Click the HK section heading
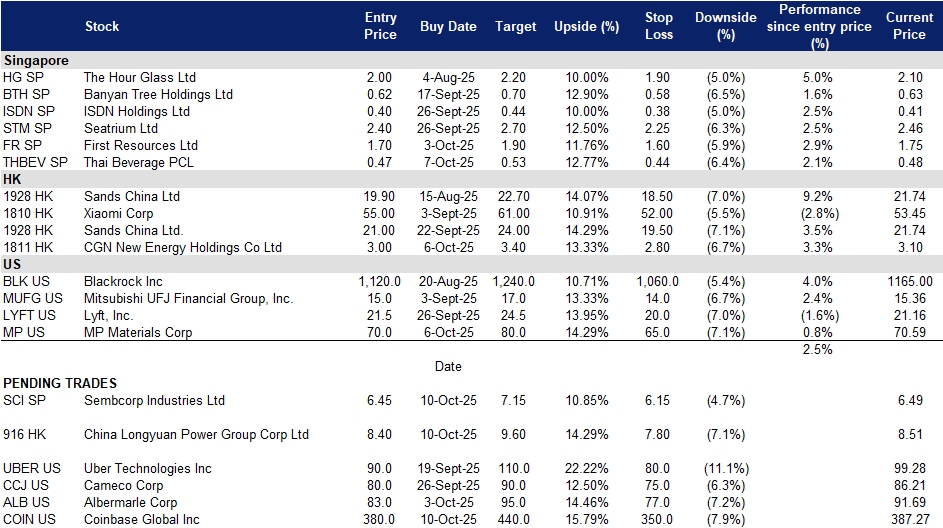Image resolution: width=943 pixels, height=528 pixels. 12,179
